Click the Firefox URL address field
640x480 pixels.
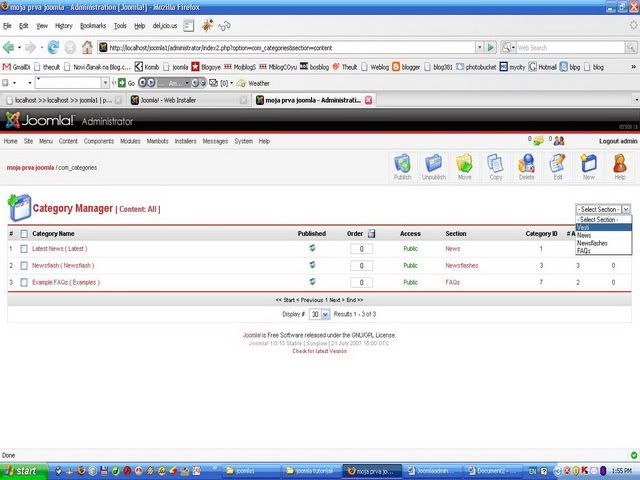click(x=286, y=48)
